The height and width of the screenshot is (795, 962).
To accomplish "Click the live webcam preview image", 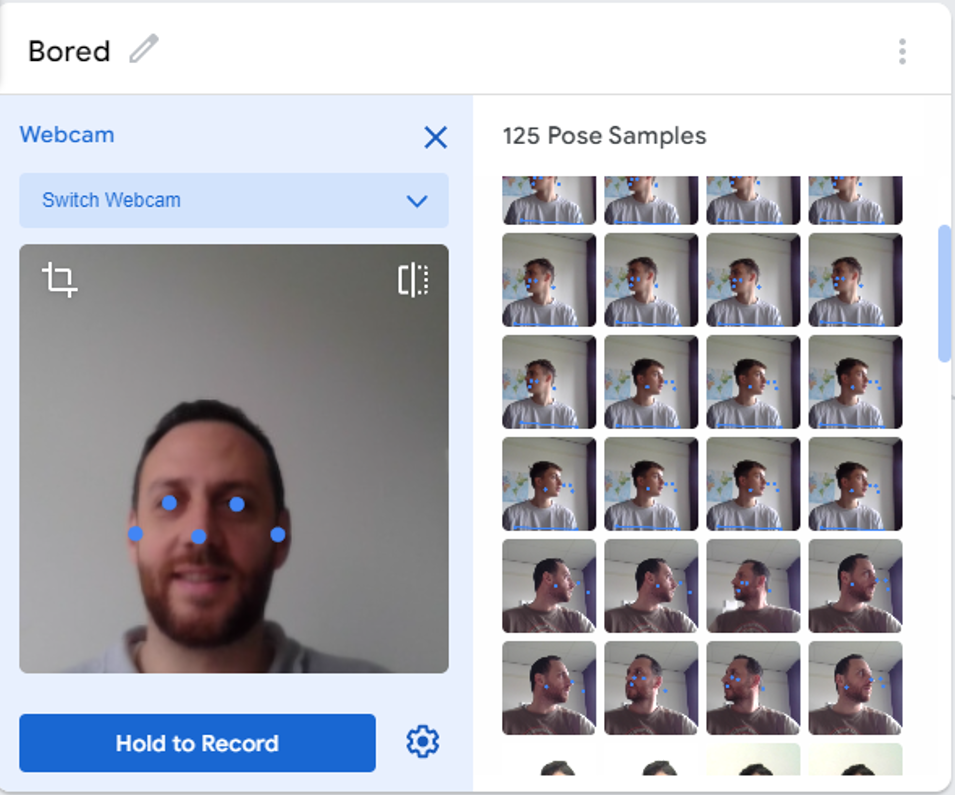I will point(234,459).
